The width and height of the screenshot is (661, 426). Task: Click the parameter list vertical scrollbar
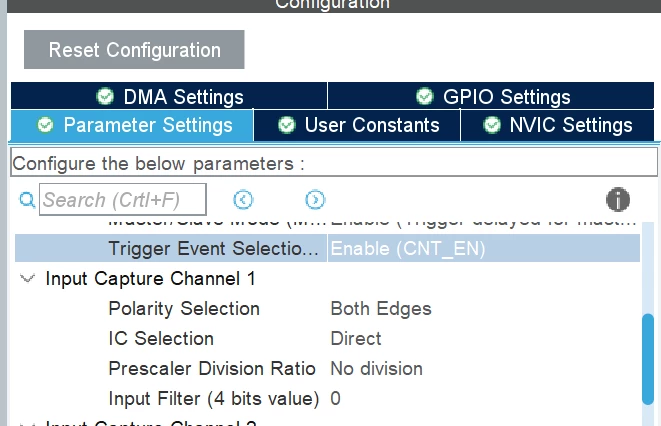tap(648, 359)
